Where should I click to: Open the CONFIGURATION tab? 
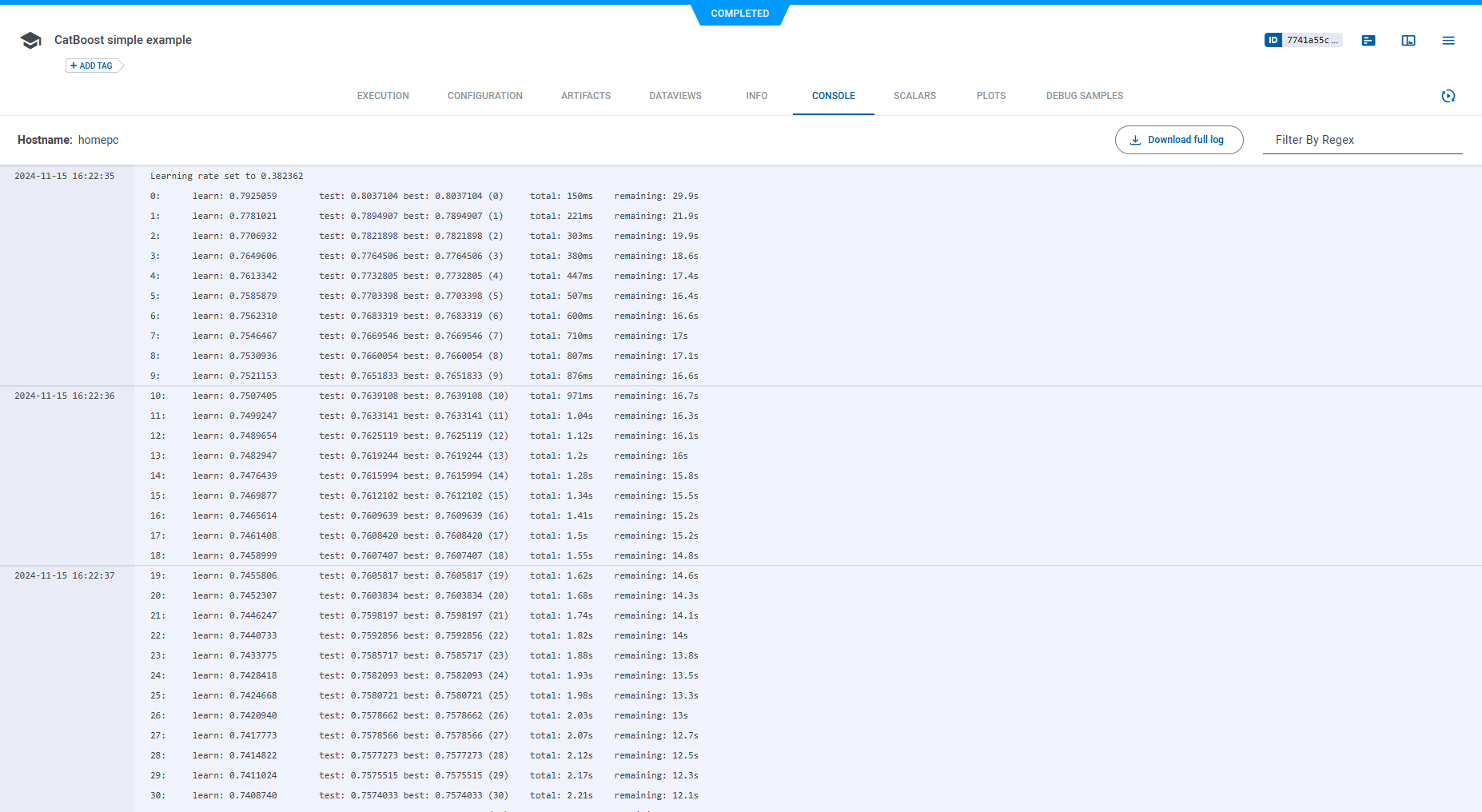(x=484, y=96)
